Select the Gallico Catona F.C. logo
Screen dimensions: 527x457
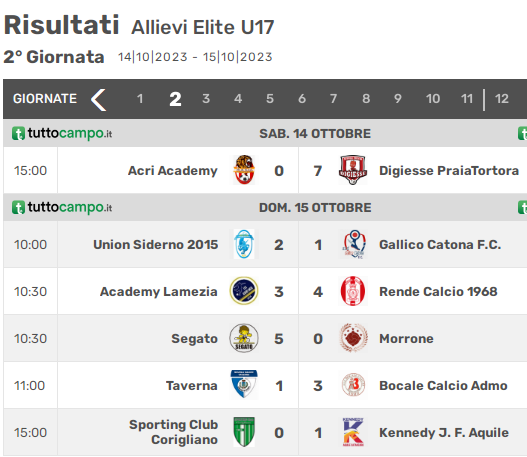[x=353, y=244]
